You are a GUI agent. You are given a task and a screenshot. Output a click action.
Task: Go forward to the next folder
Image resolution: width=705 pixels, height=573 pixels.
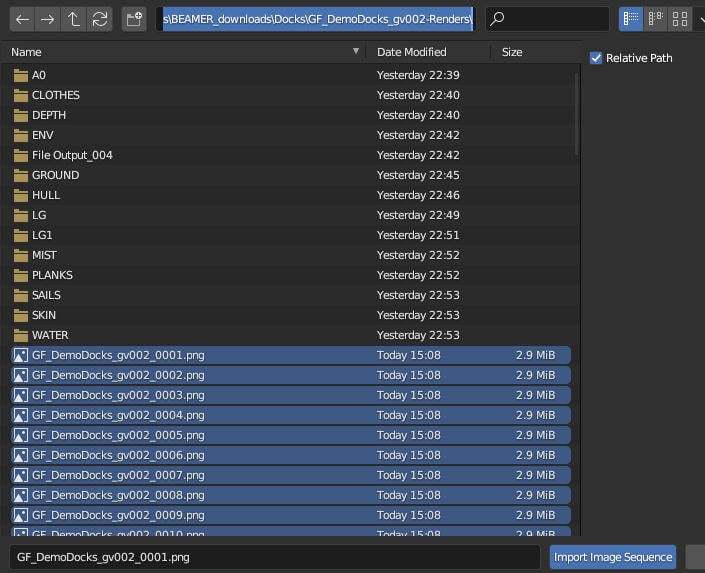coord(47,19)
